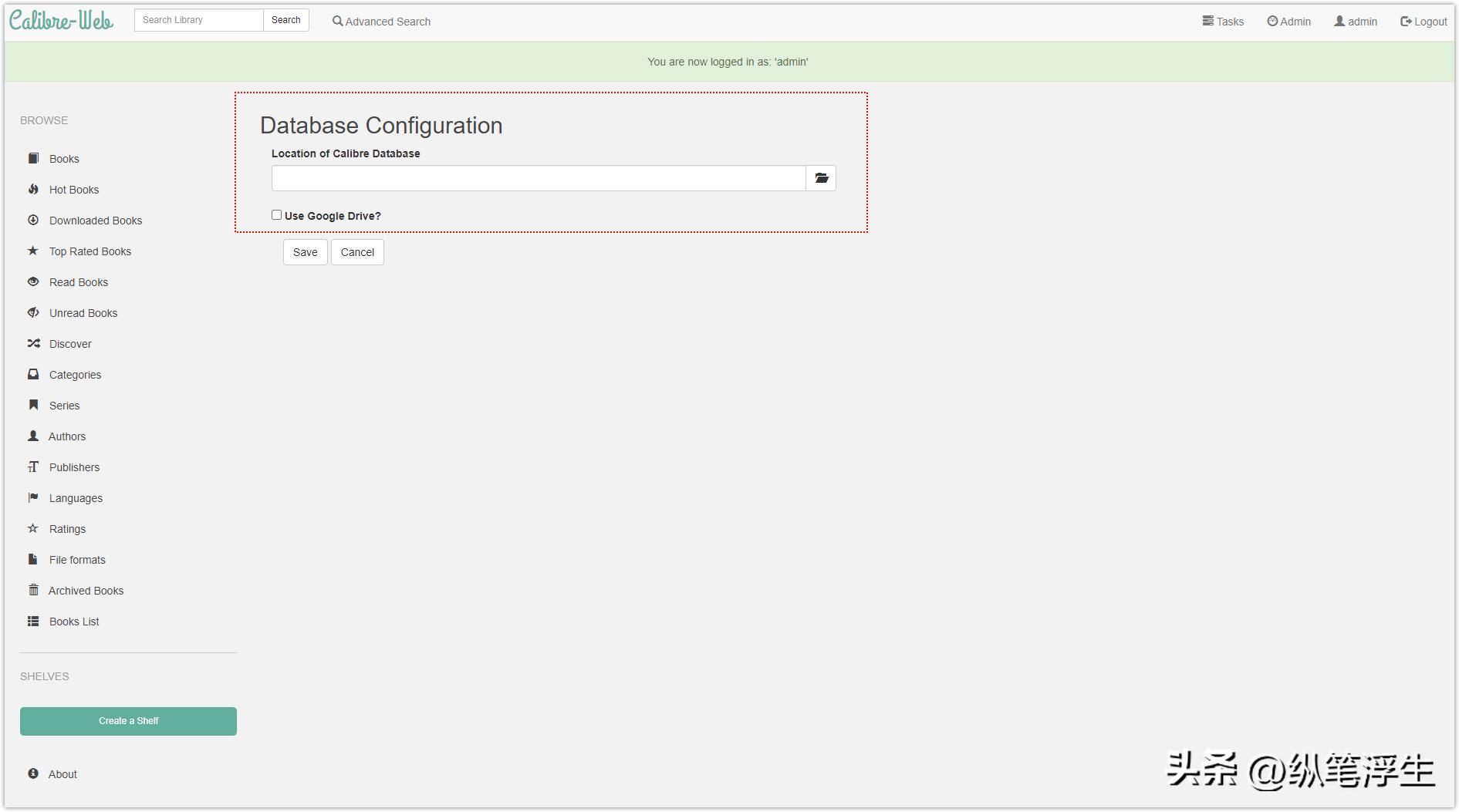
Task: Click the Categories inbox icon
Action: point(33,374)
